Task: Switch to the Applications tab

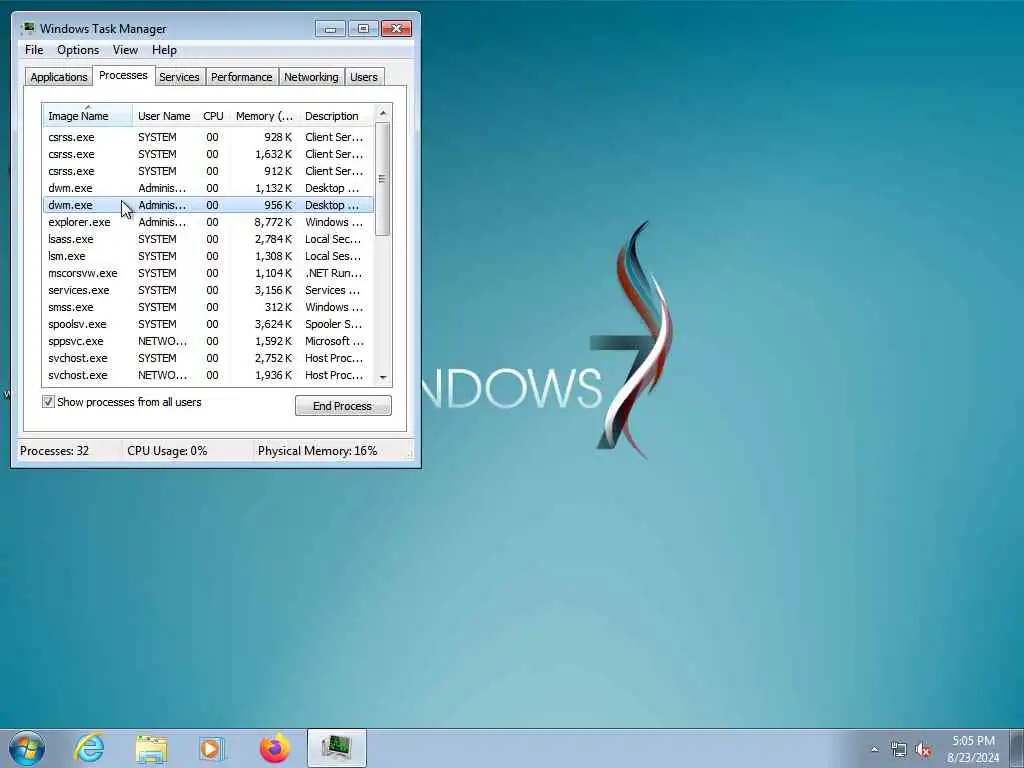Action: [59, 76]
